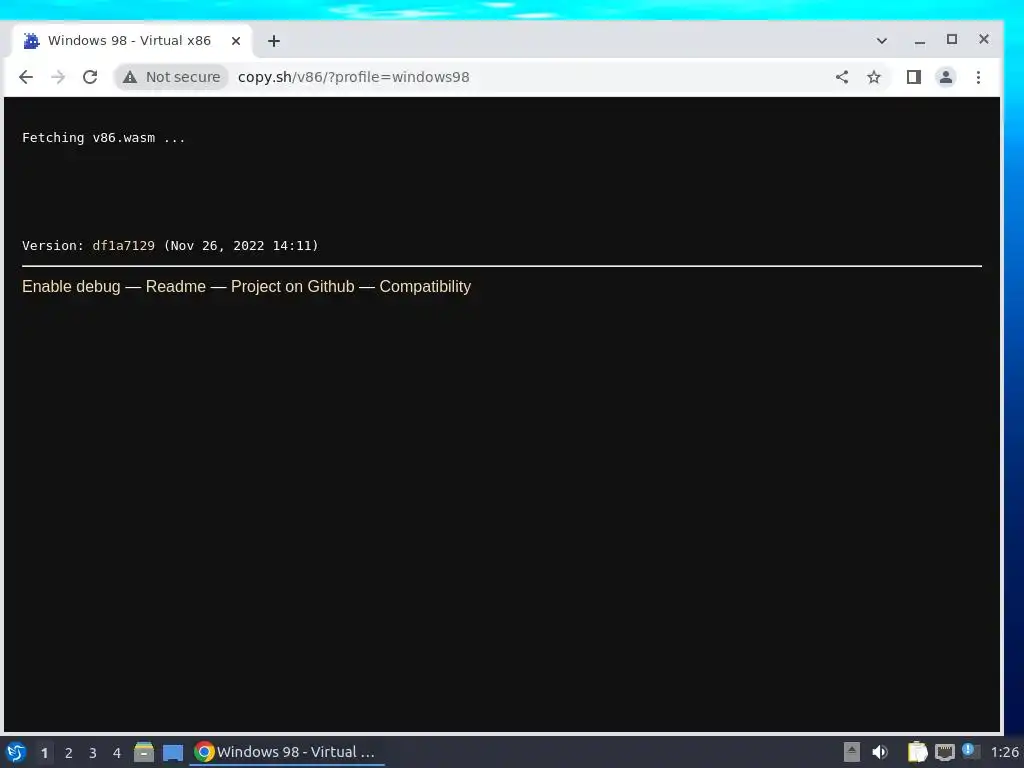1024x768 pixels.
Task: Share this page via share icon
Action: pos(842,77)
